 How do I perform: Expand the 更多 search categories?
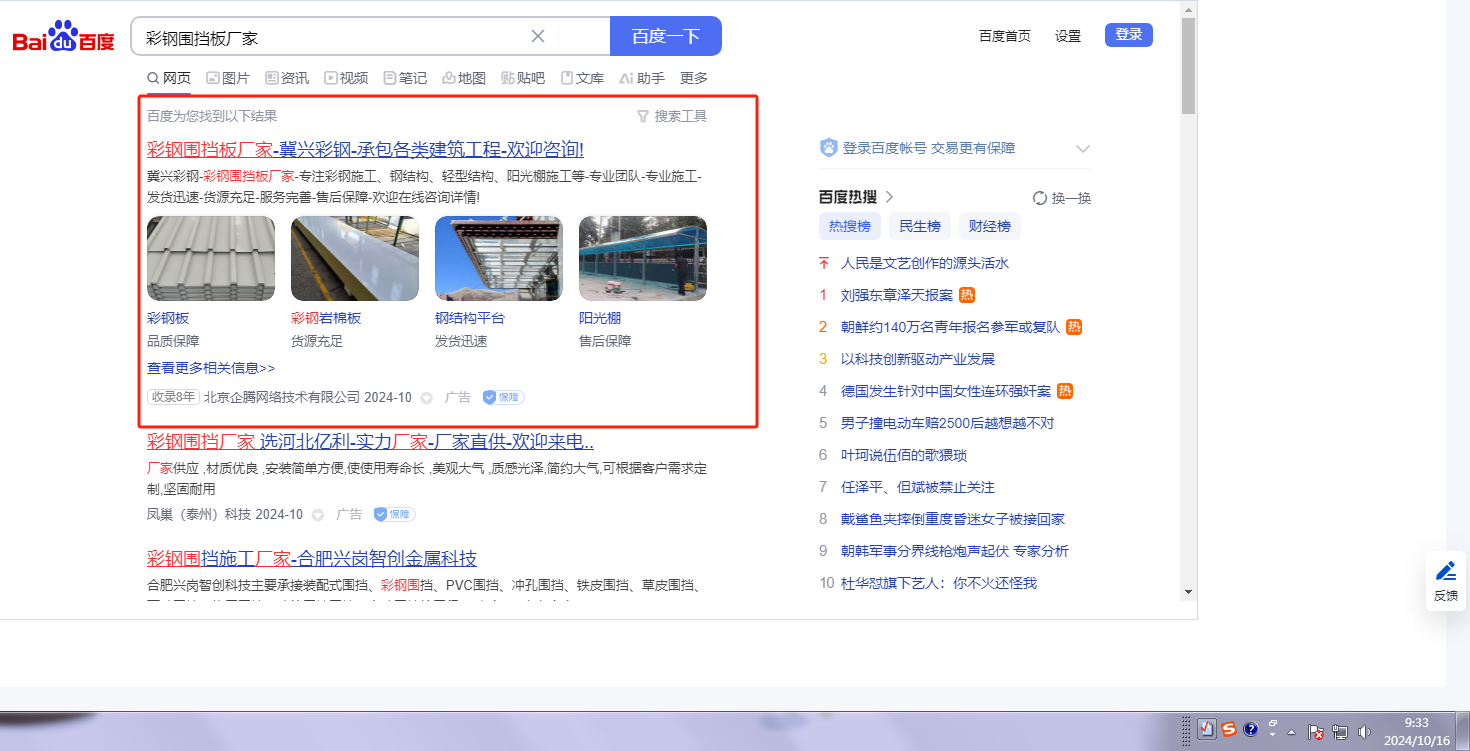click(693, 78)
